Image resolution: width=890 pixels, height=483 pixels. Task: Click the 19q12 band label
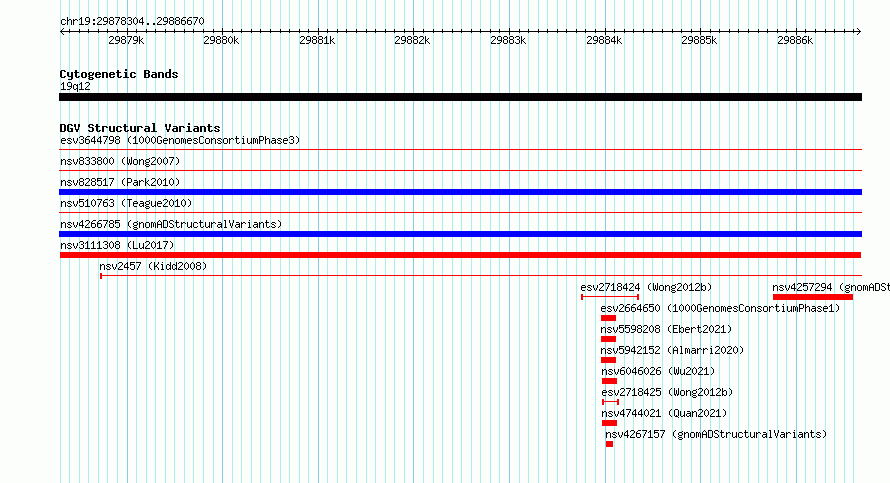pos(75,86)
